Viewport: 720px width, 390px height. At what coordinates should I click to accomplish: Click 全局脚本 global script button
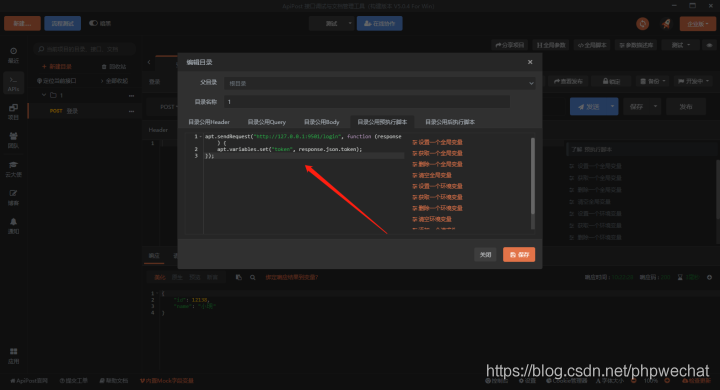(592, 45)
